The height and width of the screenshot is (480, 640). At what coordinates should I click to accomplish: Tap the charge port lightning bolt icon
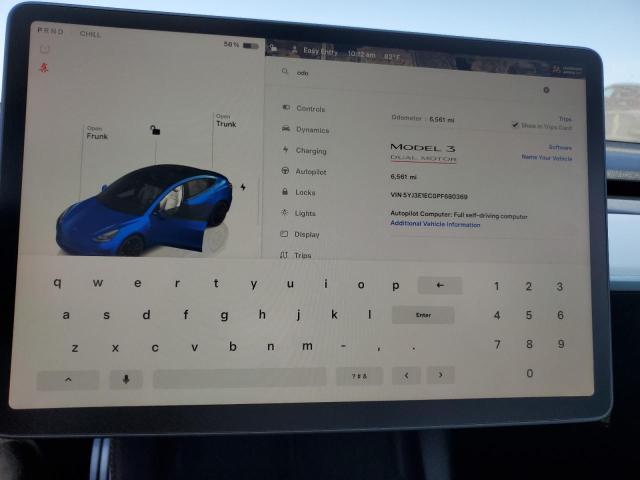243,187
